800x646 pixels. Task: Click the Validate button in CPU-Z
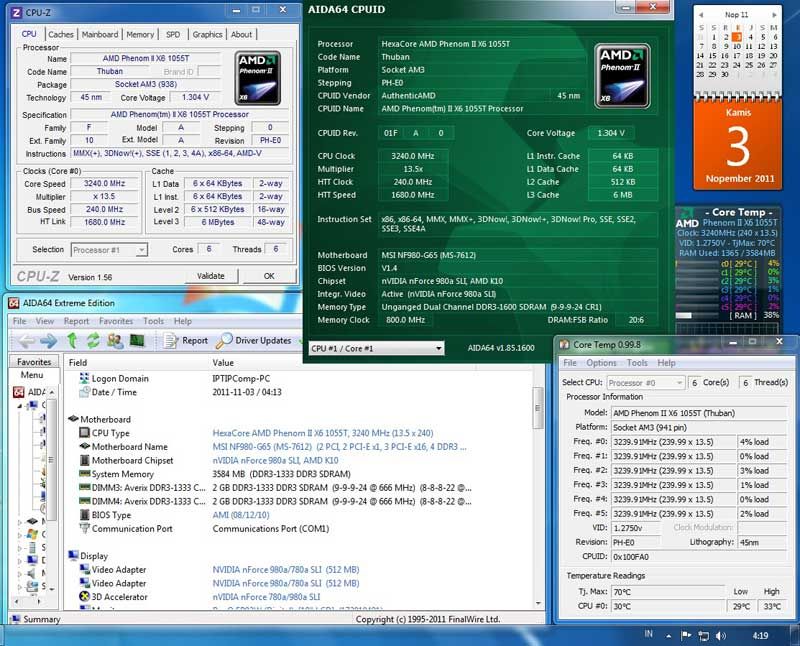(x=211, y=276)
